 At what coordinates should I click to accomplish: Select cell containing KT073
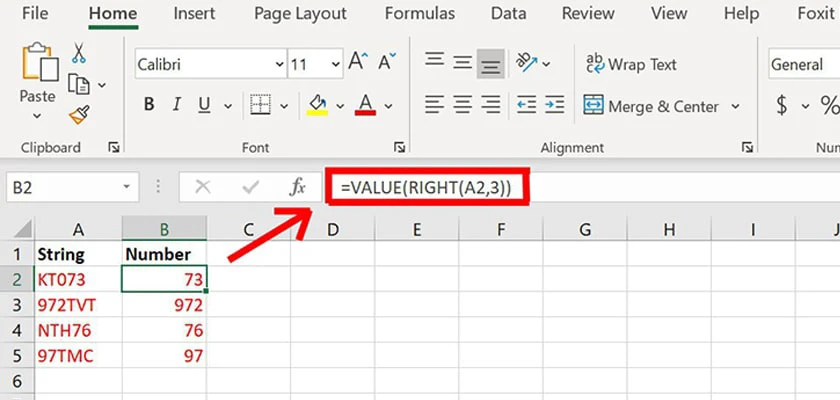pos(78,280)
